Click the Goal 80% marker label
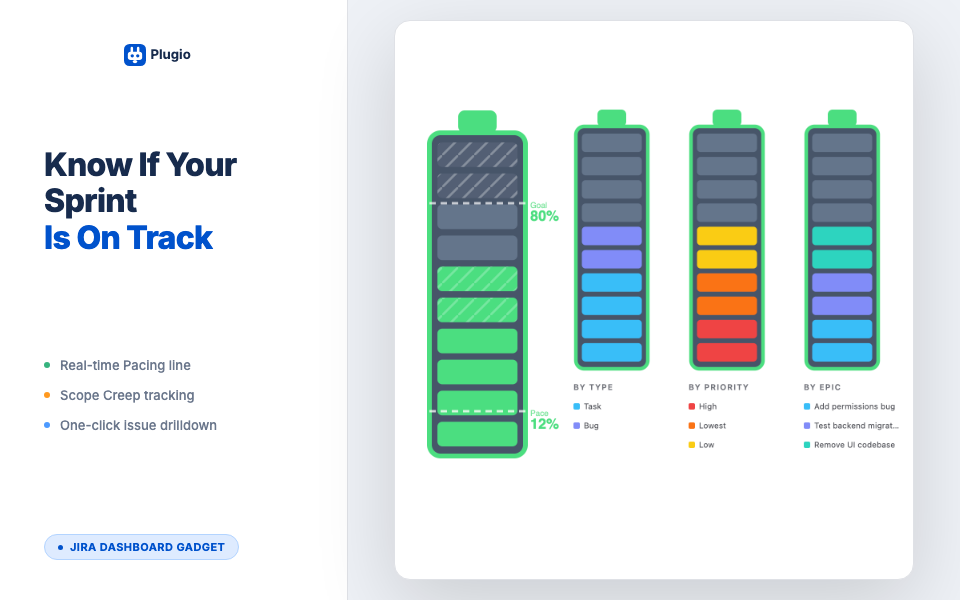 tap(544, 212)
